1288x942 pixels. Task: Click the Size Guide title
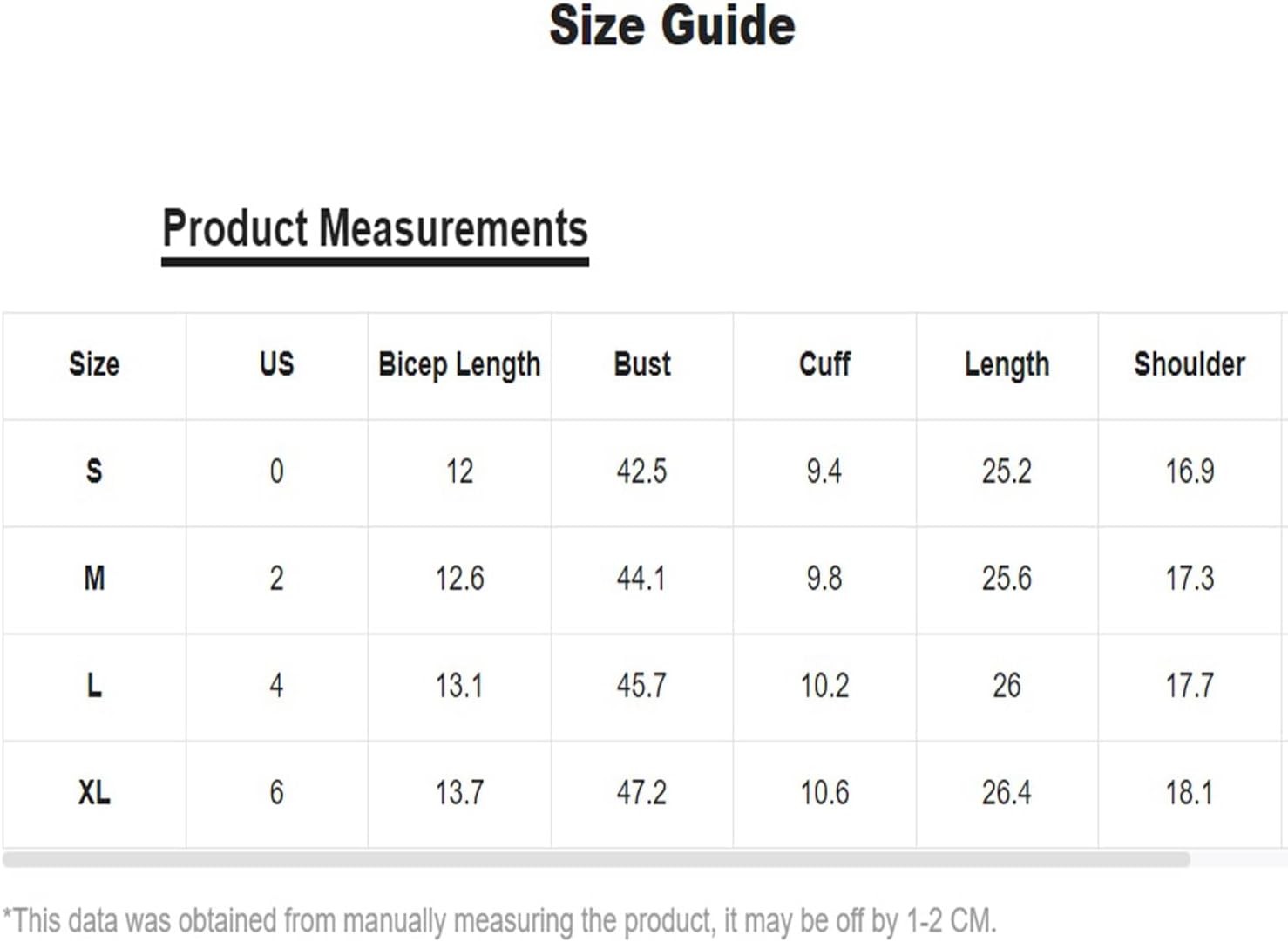tap(672, 25)
